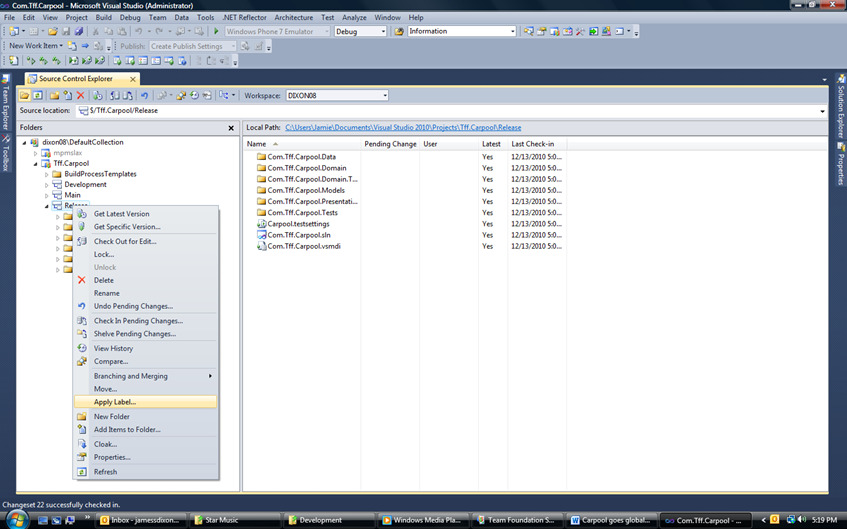Click the Save icon in main toolbar
The width and height of the screenshot is (847, 529).
point(66,31)
